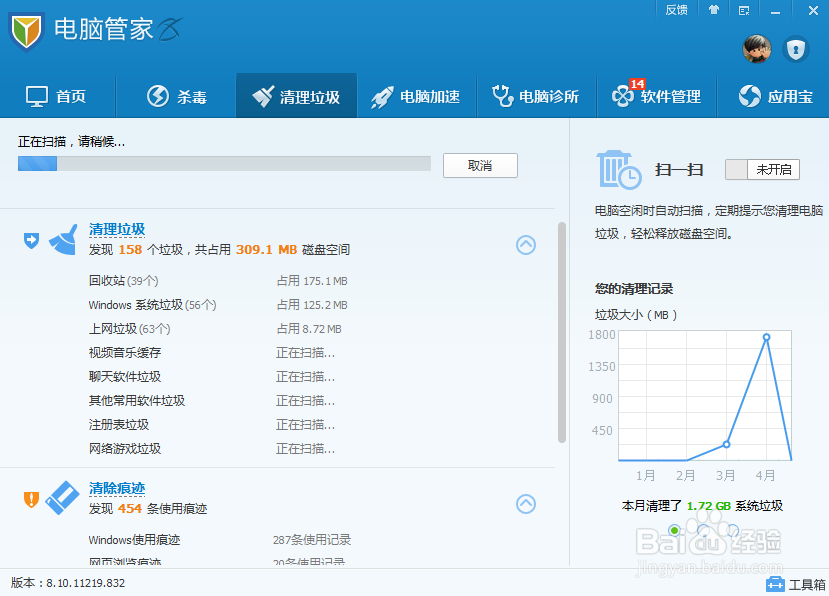Select the 视频音乐缓存 row
The height and width of the screenshot is (596, 829).
[211, 353]
